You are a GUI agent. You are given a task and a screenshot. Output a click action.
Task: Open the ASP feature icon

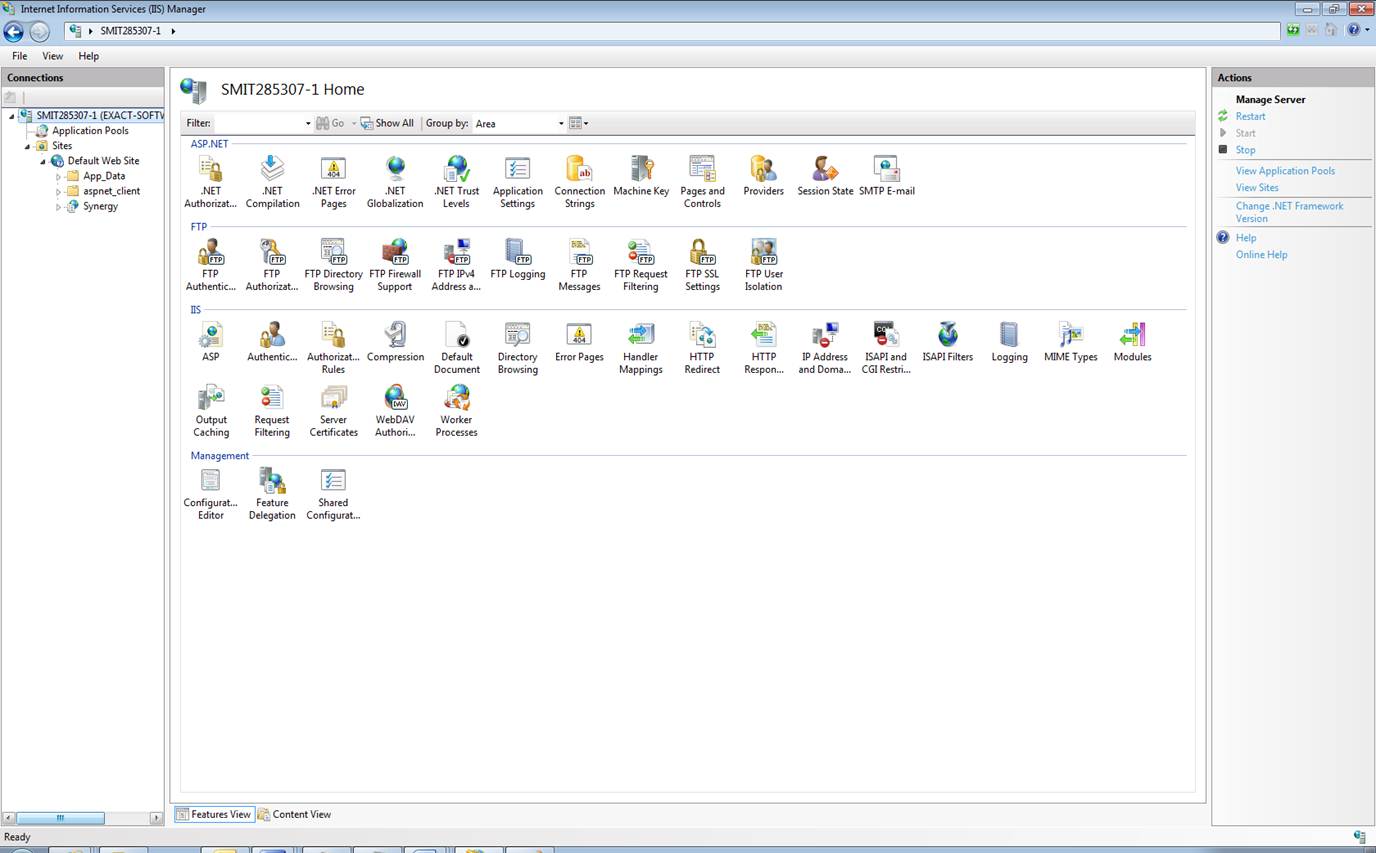click(x=211, y=342)
